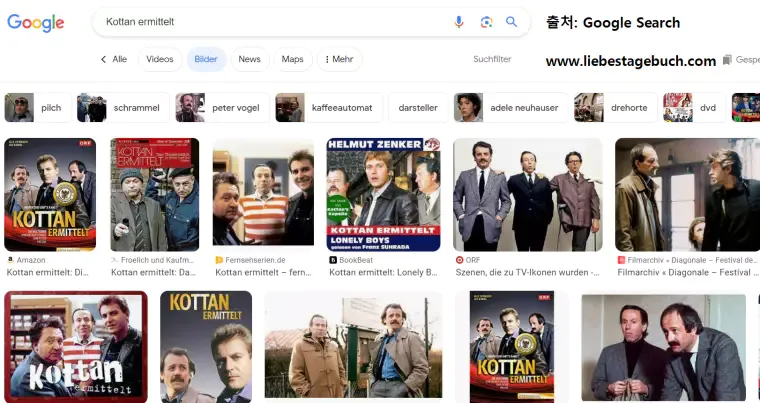
Task: Click the Amazon source icon
Action: coord(10,260)
